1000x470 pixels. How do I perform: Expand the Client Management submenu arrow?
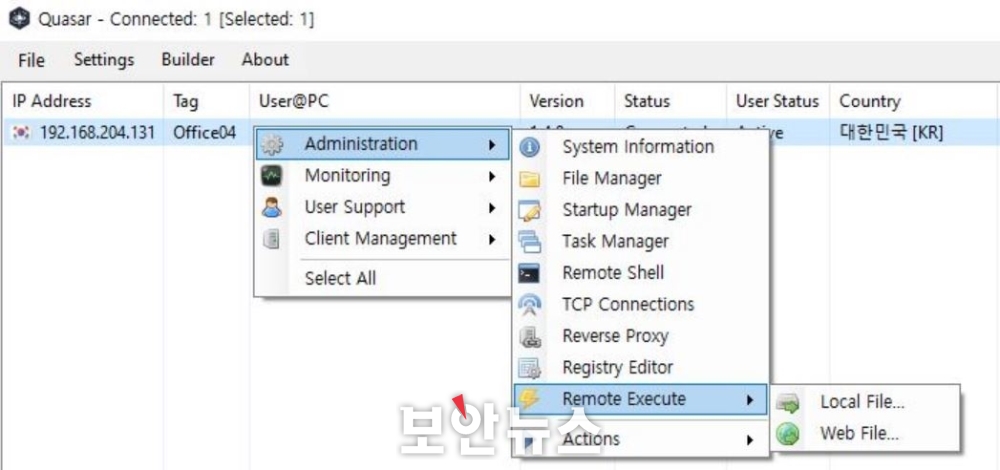click(492, 240)
